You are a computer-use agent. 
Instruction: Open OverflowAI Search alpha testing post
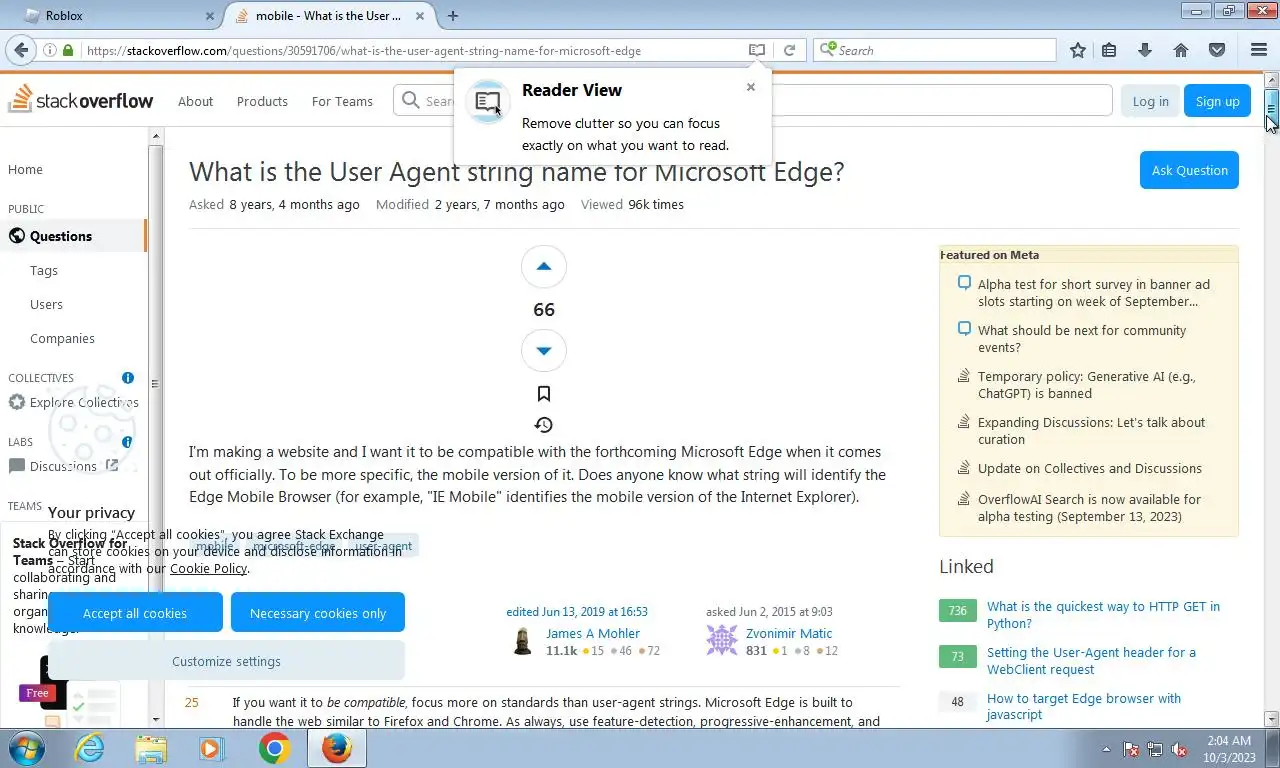[1089, 508]
